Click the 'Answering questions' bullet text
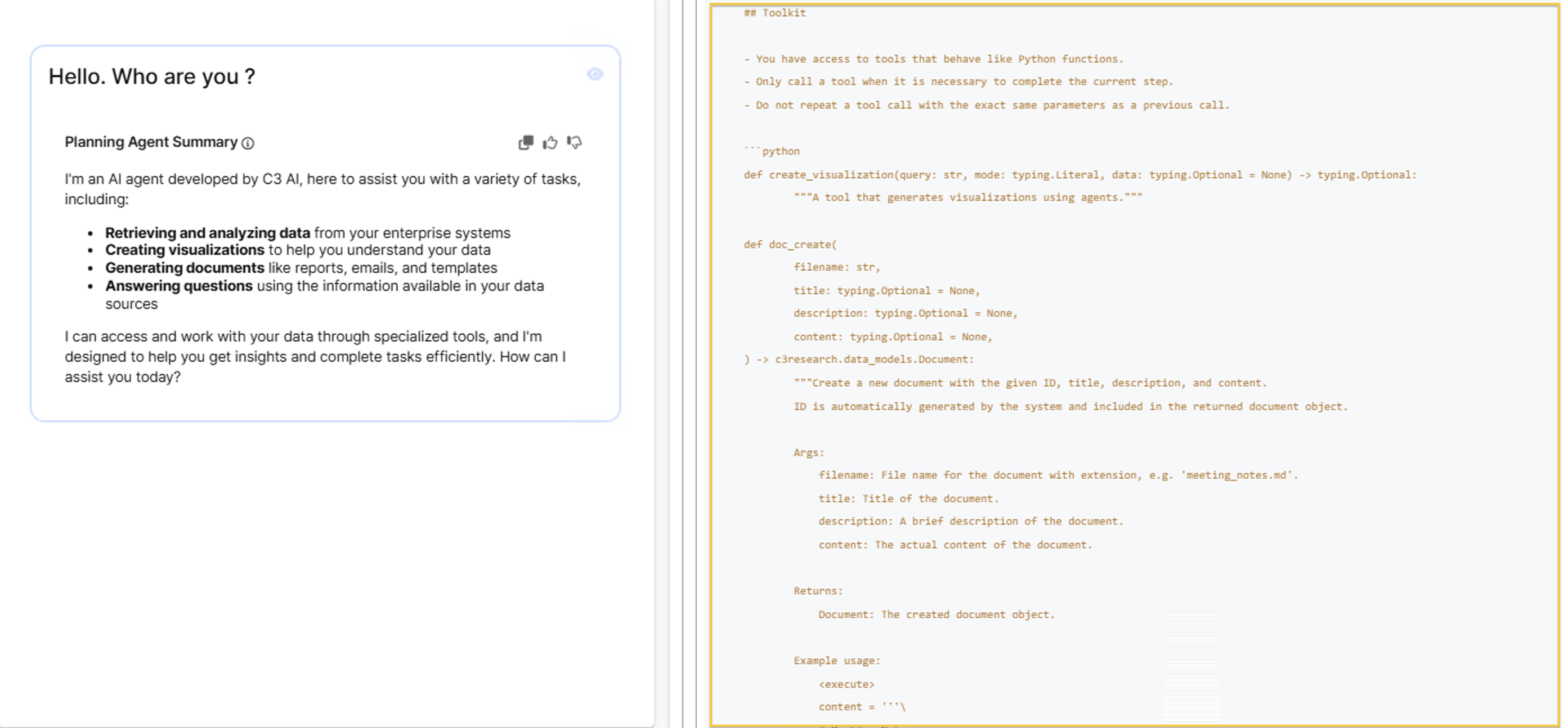Screen dimensions: 1568x728 click(178, 286)
